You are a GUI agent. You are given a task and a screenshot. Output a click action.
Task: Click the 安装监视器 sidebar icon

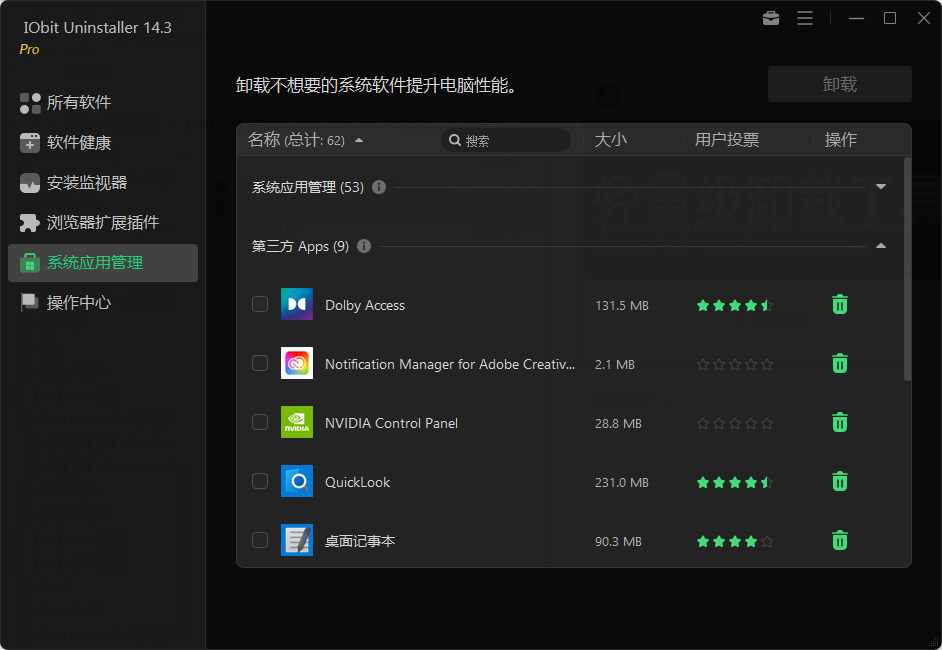pos(30,183)
